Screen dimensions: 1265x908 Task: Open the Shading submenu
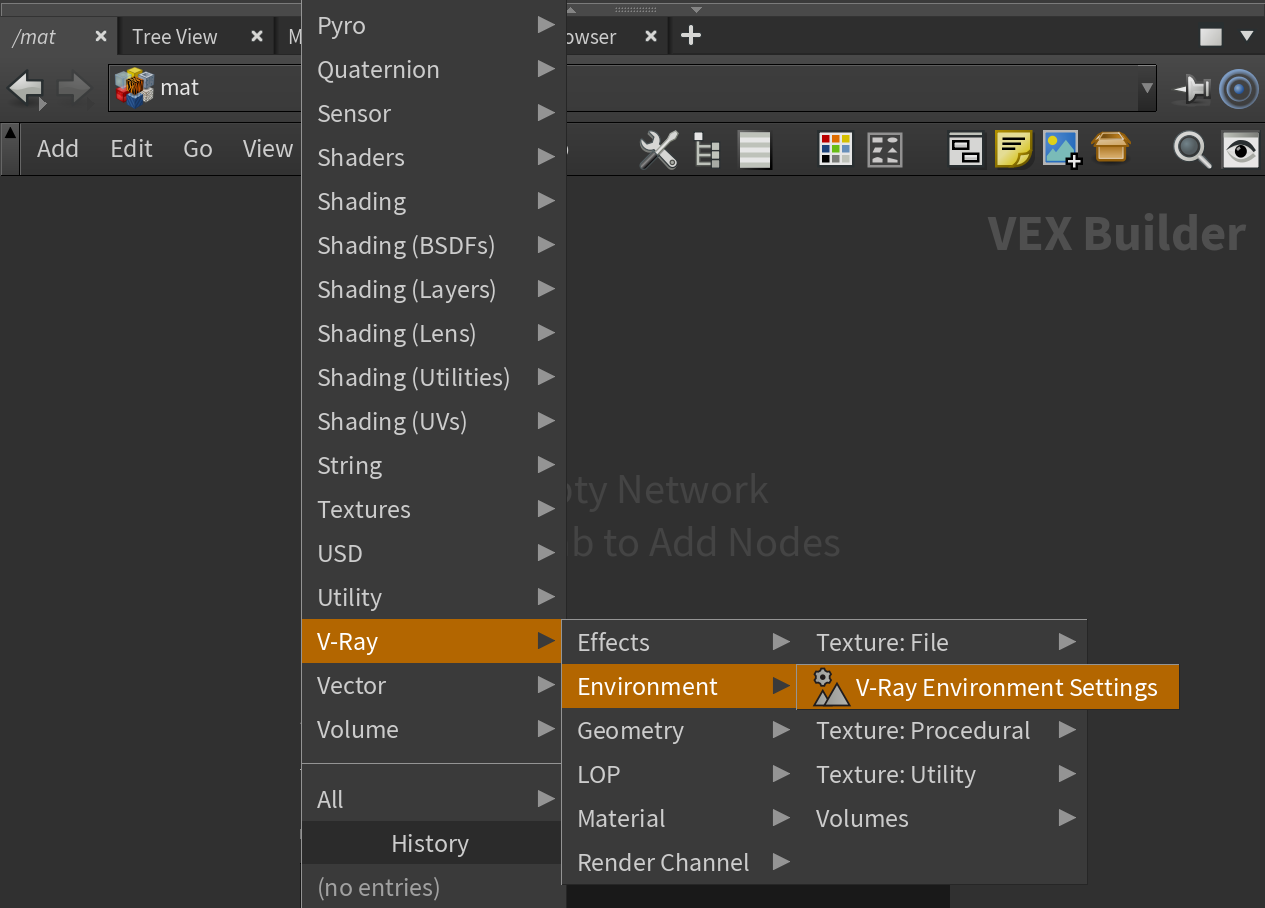(x=434, y=201)
